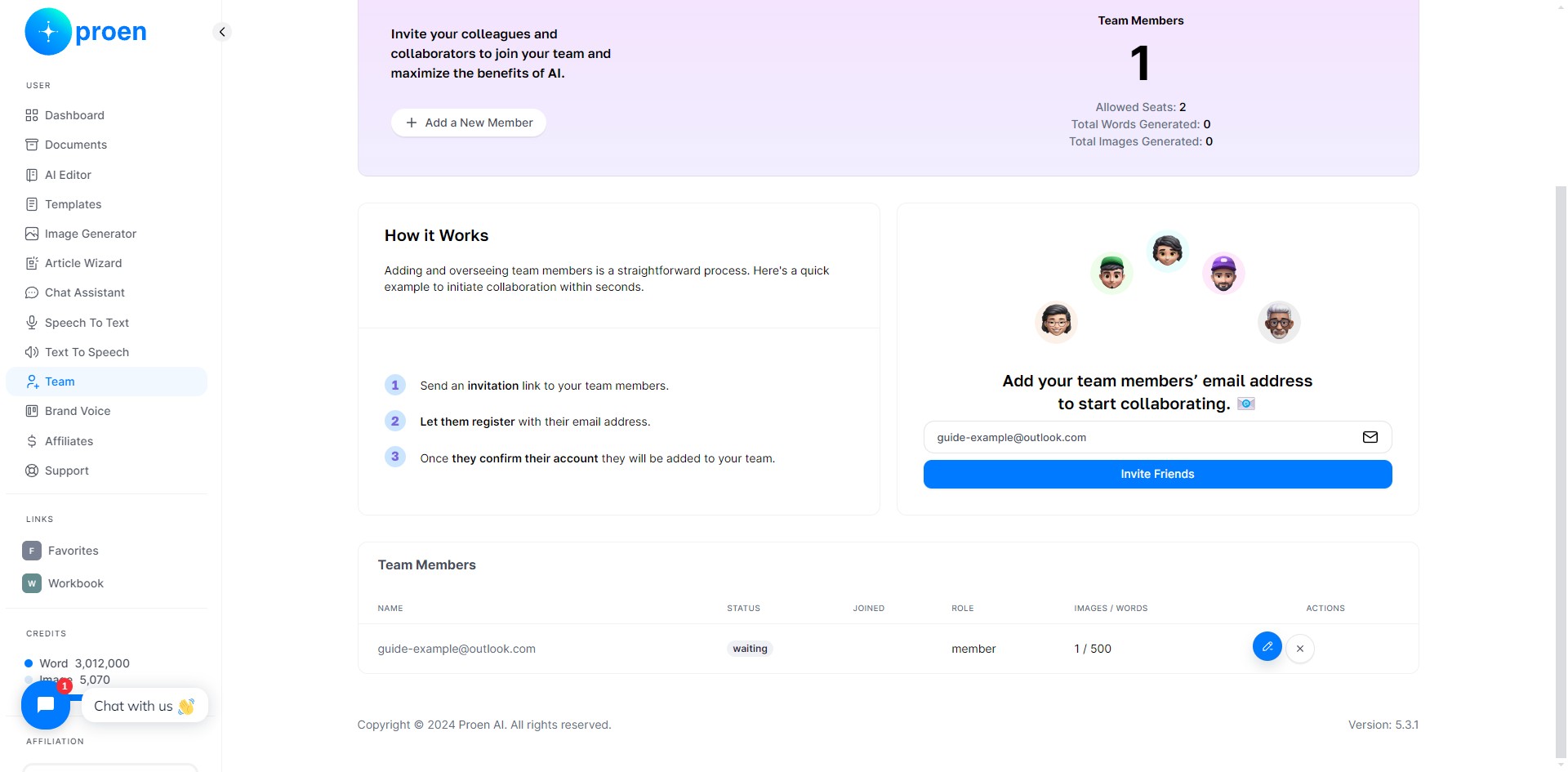Click the Templates page icon
Image resolution: width=1568 pixels, height=772 pixels.
tap(32, 204)
